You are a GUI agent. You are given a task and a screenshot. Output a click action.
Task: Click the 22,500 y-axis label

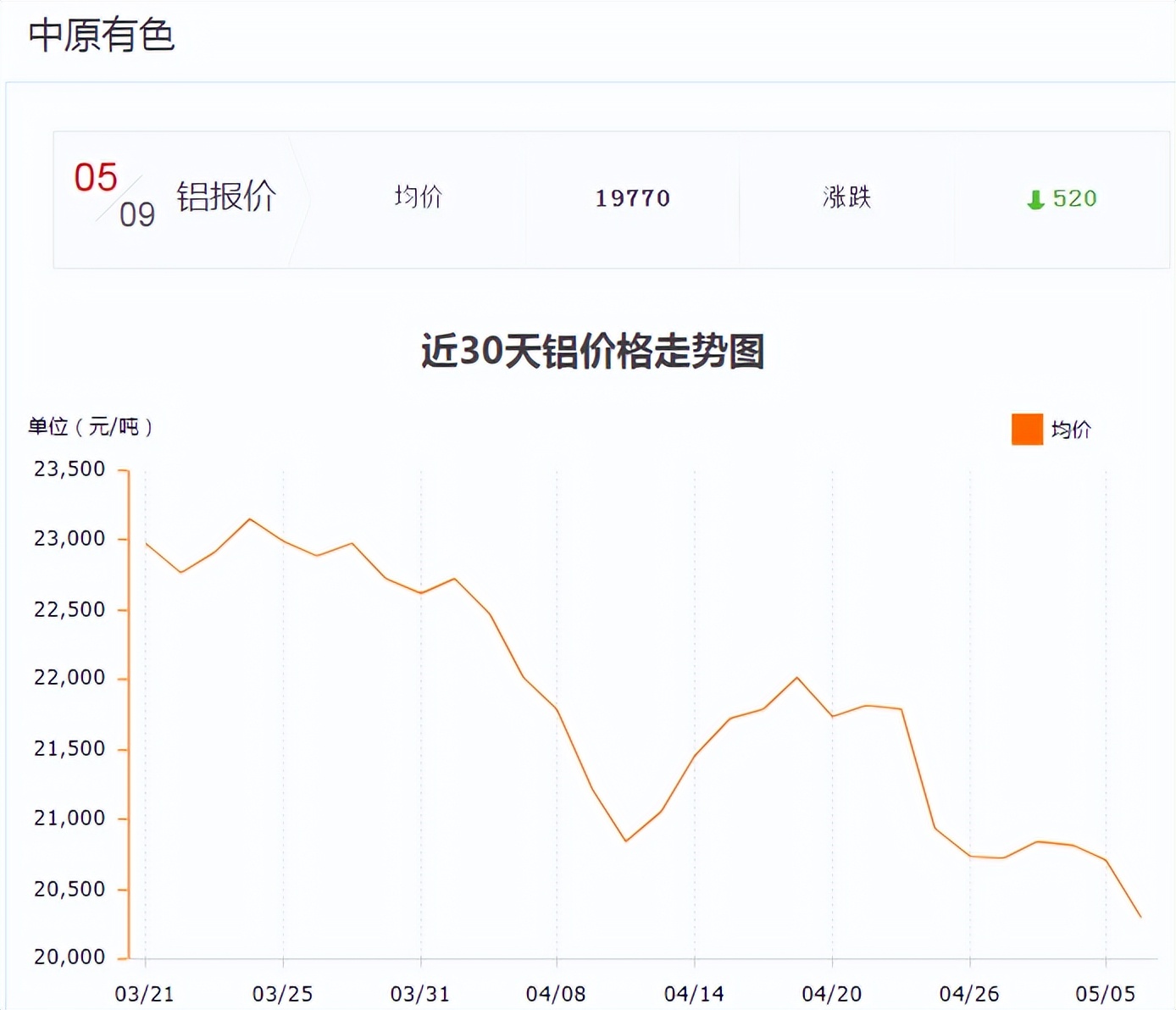(x=69, y=610)
